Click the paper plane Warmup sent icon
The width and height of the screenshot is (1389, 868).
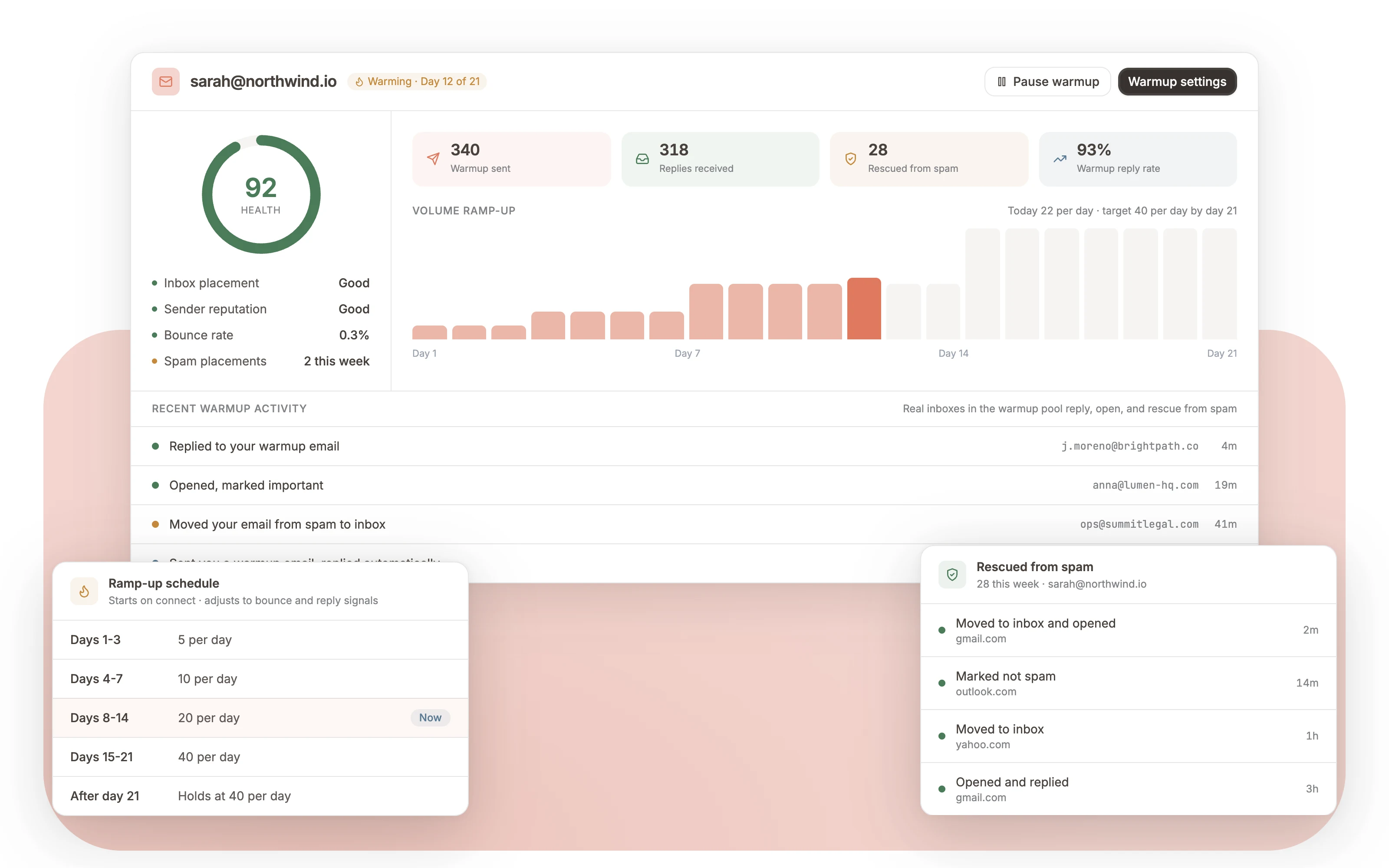433,158
